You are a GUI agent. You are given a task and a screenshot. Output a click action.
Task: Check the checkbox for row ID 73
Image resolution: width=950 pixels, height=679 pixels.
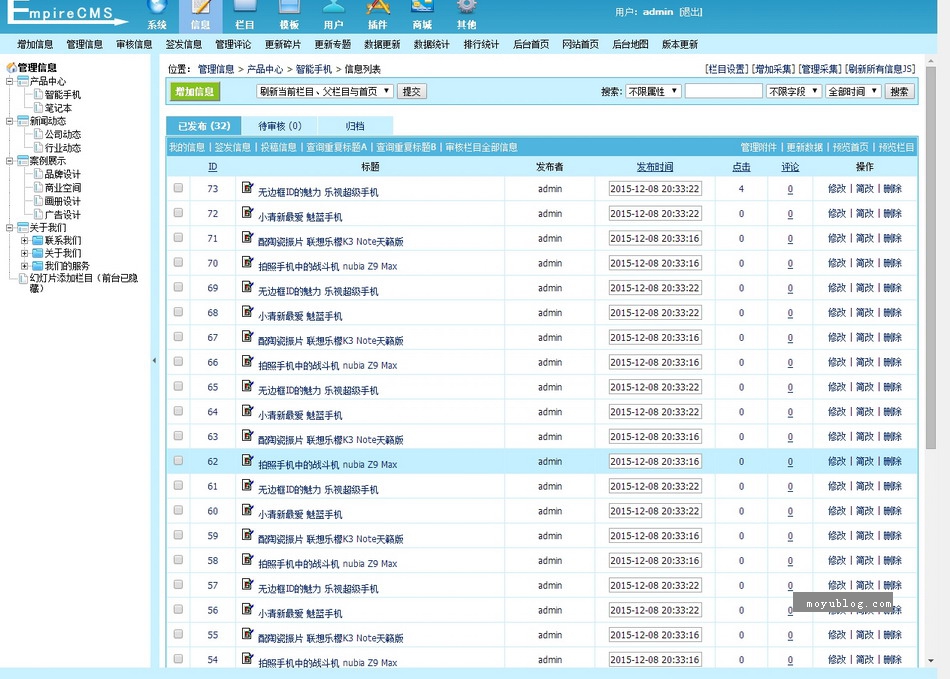point(178,188)
